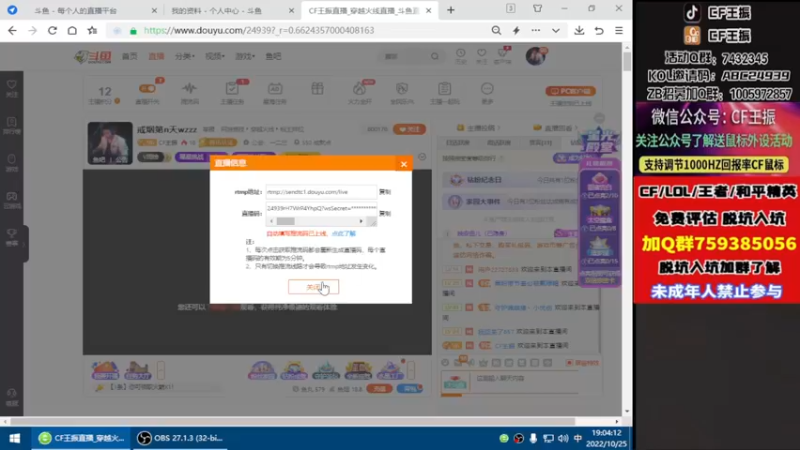Screen dimensions: 800x450
Task: Open the browser downloads icon
Action: 579,31
